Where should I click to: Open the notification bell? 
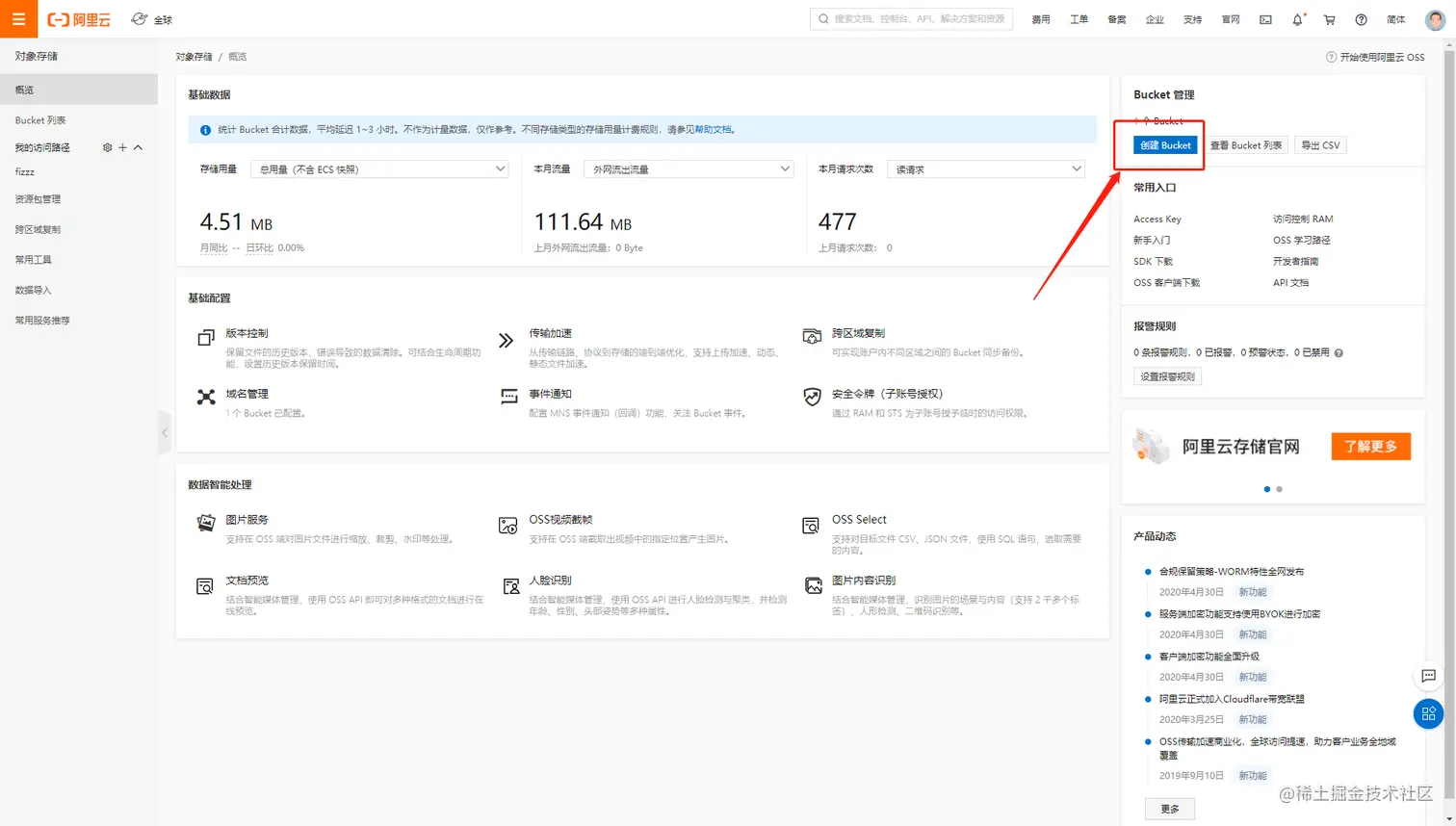pyautogui.click(x=1297, y=19)
